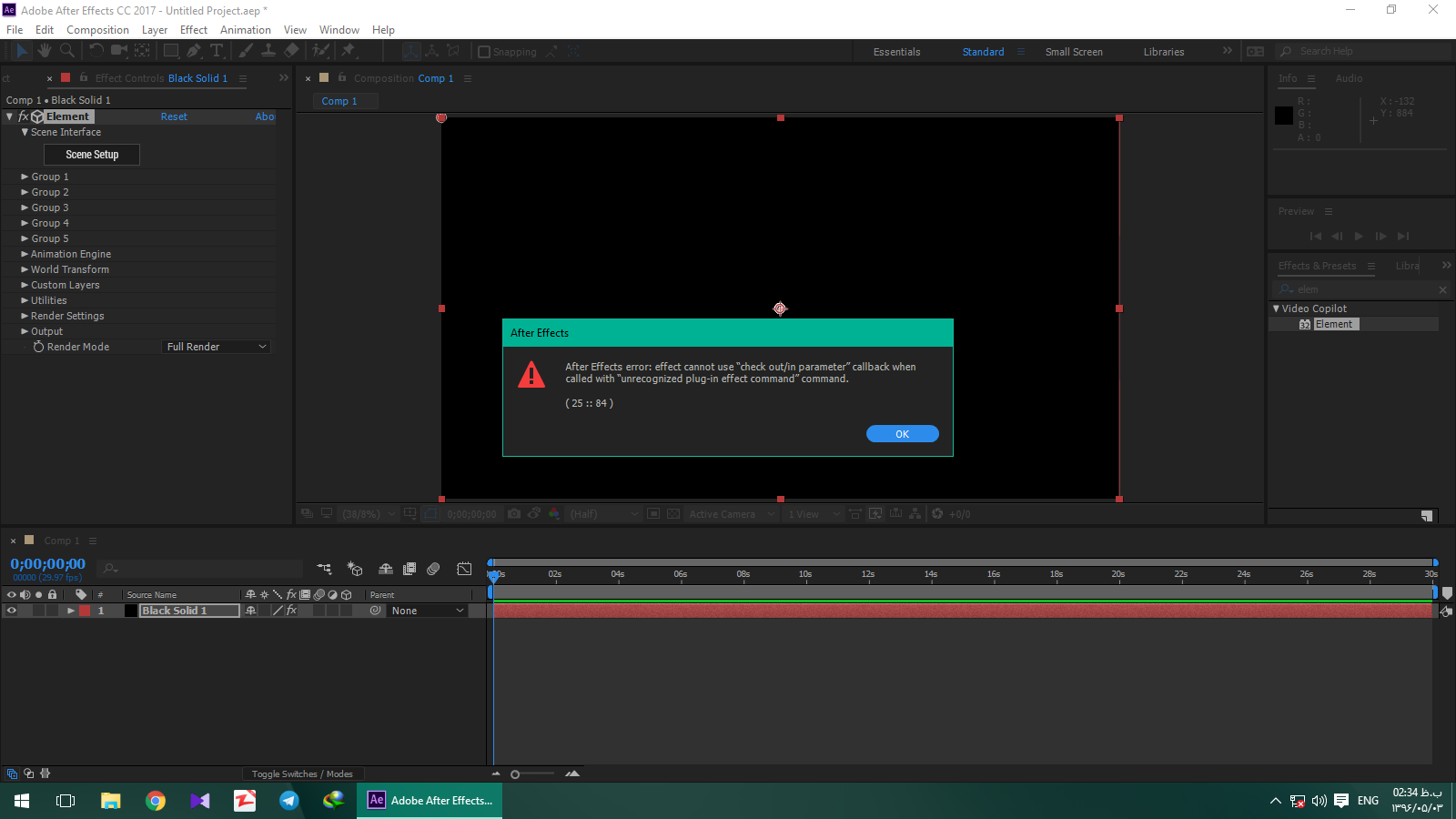
Task: Open the Composition menu
Action: [x=97, y=30]
